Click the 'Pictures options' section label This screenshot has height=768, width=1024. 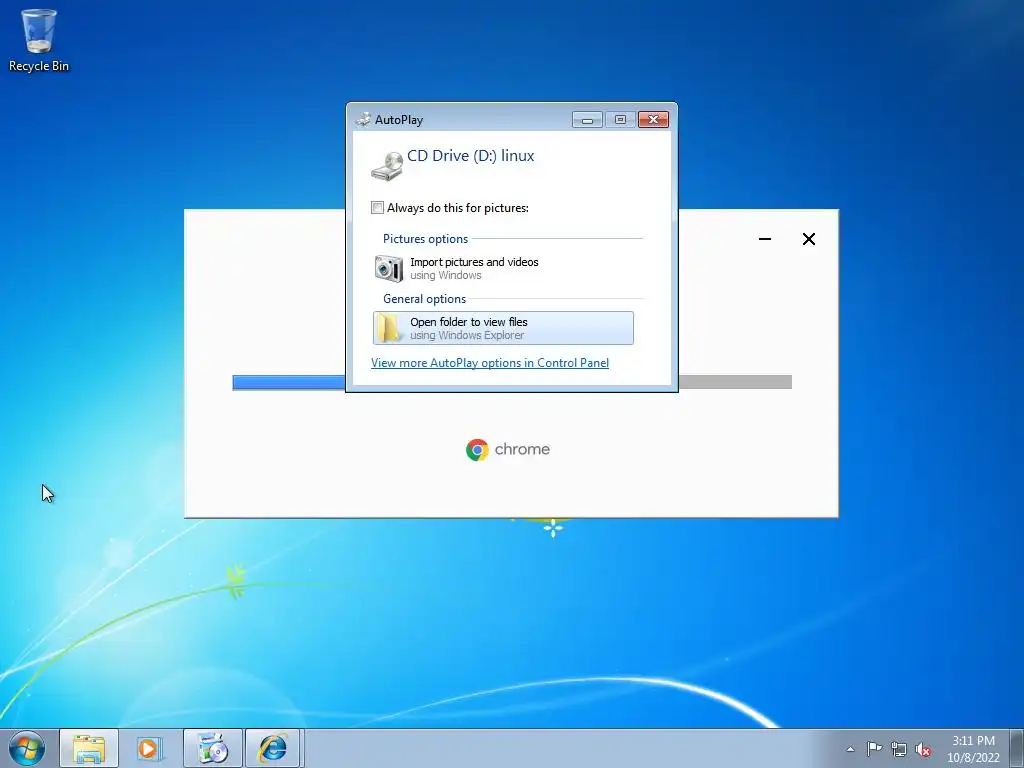coord(425,239)
